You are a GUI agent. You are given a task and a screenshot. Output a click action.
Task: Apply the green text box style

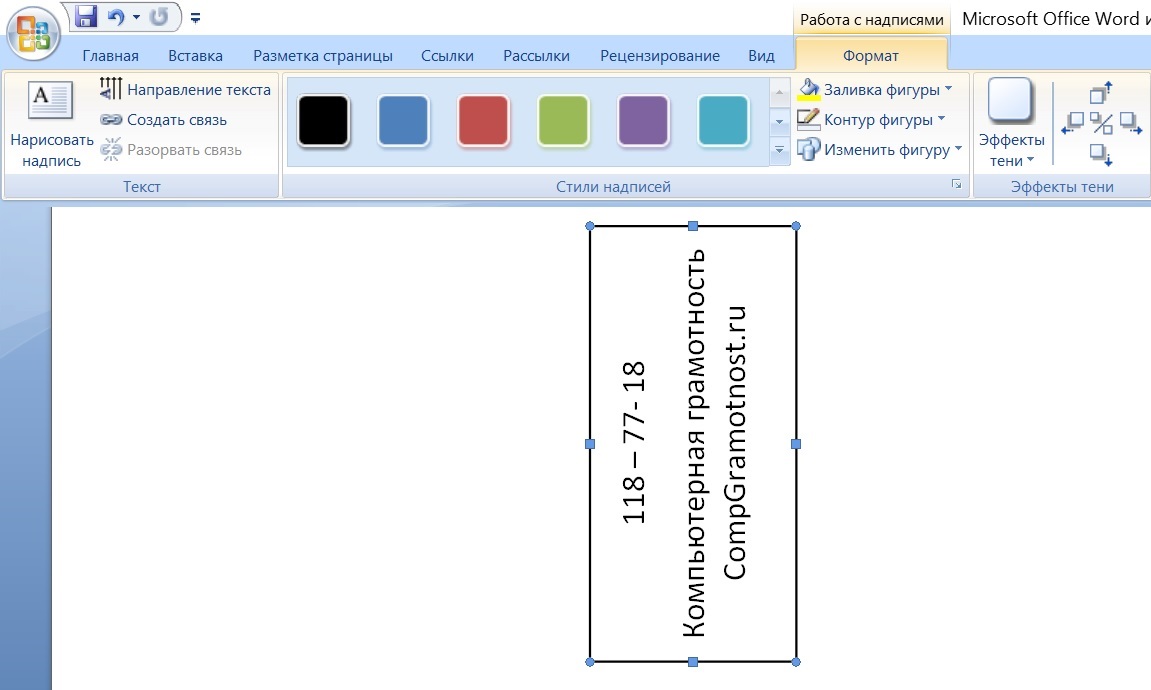click(x=563, y=120)
